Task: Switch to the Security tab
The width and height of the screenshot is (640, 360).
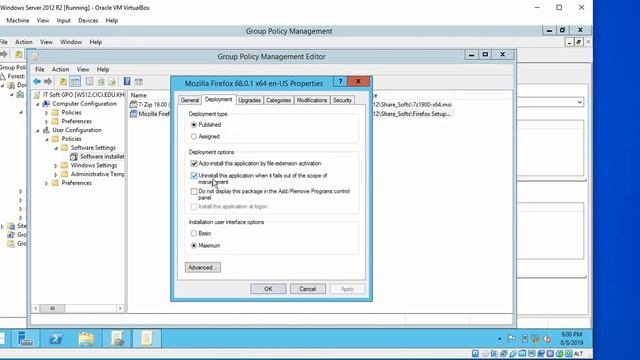Action: 342,100
